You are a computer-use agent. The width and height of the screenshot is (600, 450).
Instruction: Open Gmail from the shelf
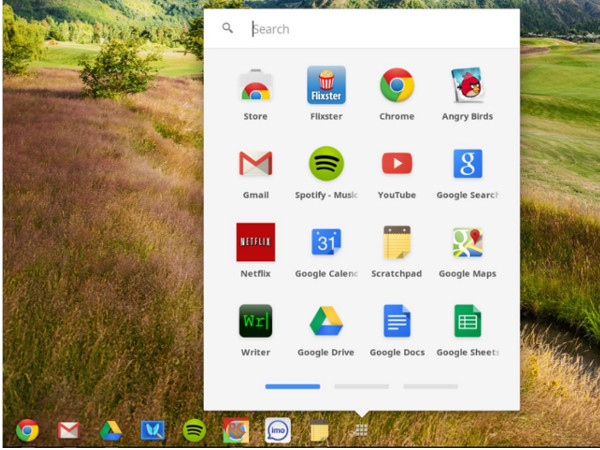pos(69,430)
